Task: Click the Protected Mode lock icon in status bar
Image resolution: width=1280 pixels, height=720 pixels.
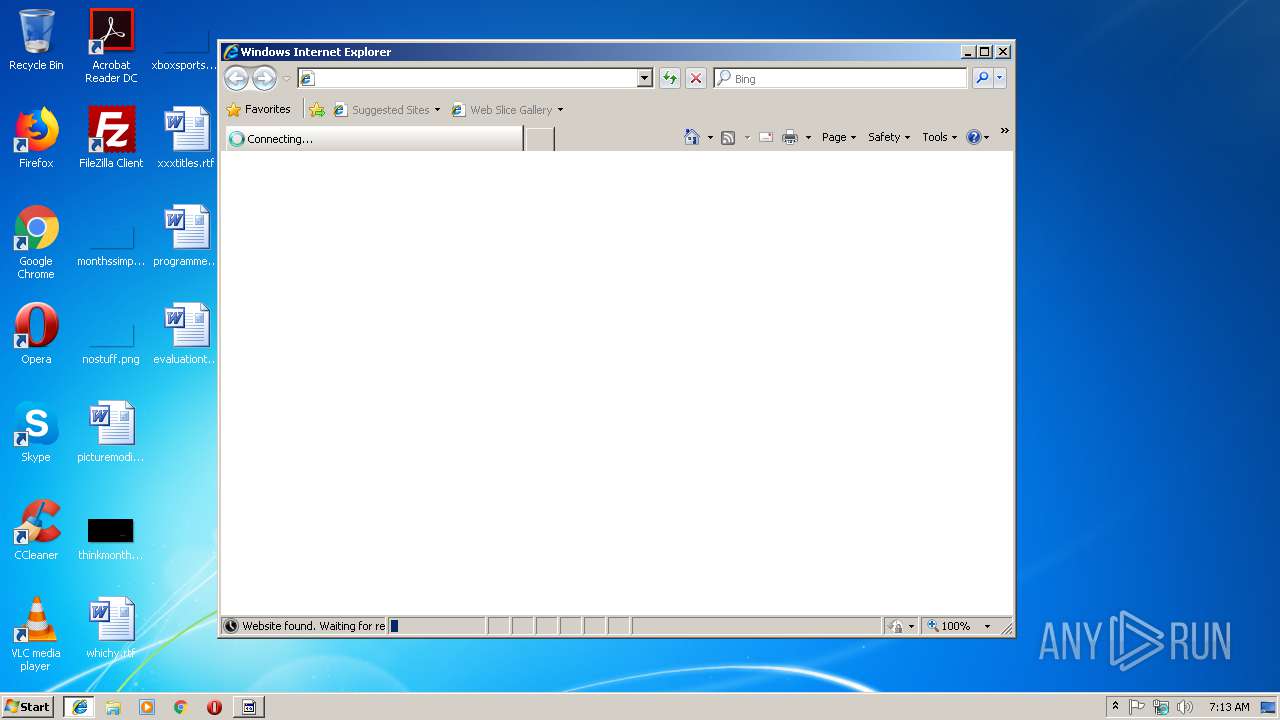Action: (x=896, y=626)
